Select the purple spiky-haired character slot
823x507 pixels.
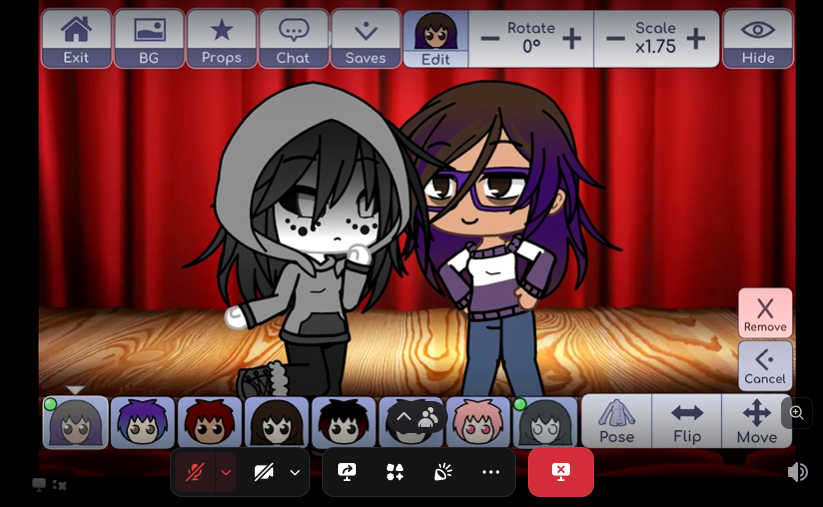(x=143, y=422)
